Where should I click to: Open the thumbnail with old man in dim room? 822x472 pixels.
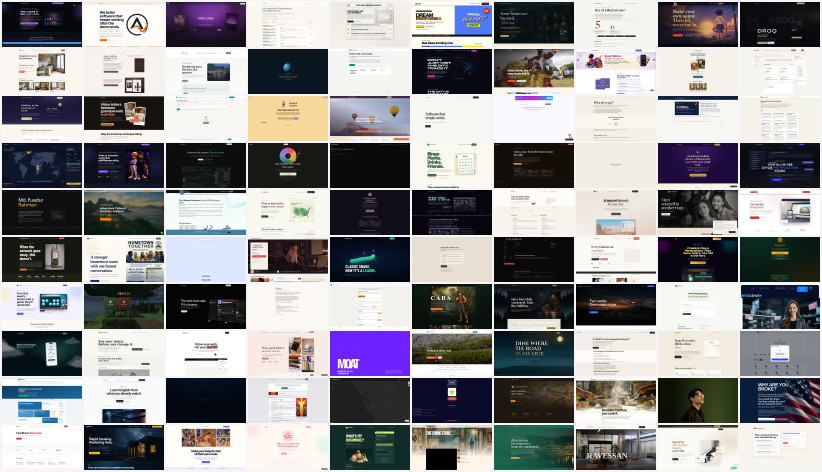point(288,260)
